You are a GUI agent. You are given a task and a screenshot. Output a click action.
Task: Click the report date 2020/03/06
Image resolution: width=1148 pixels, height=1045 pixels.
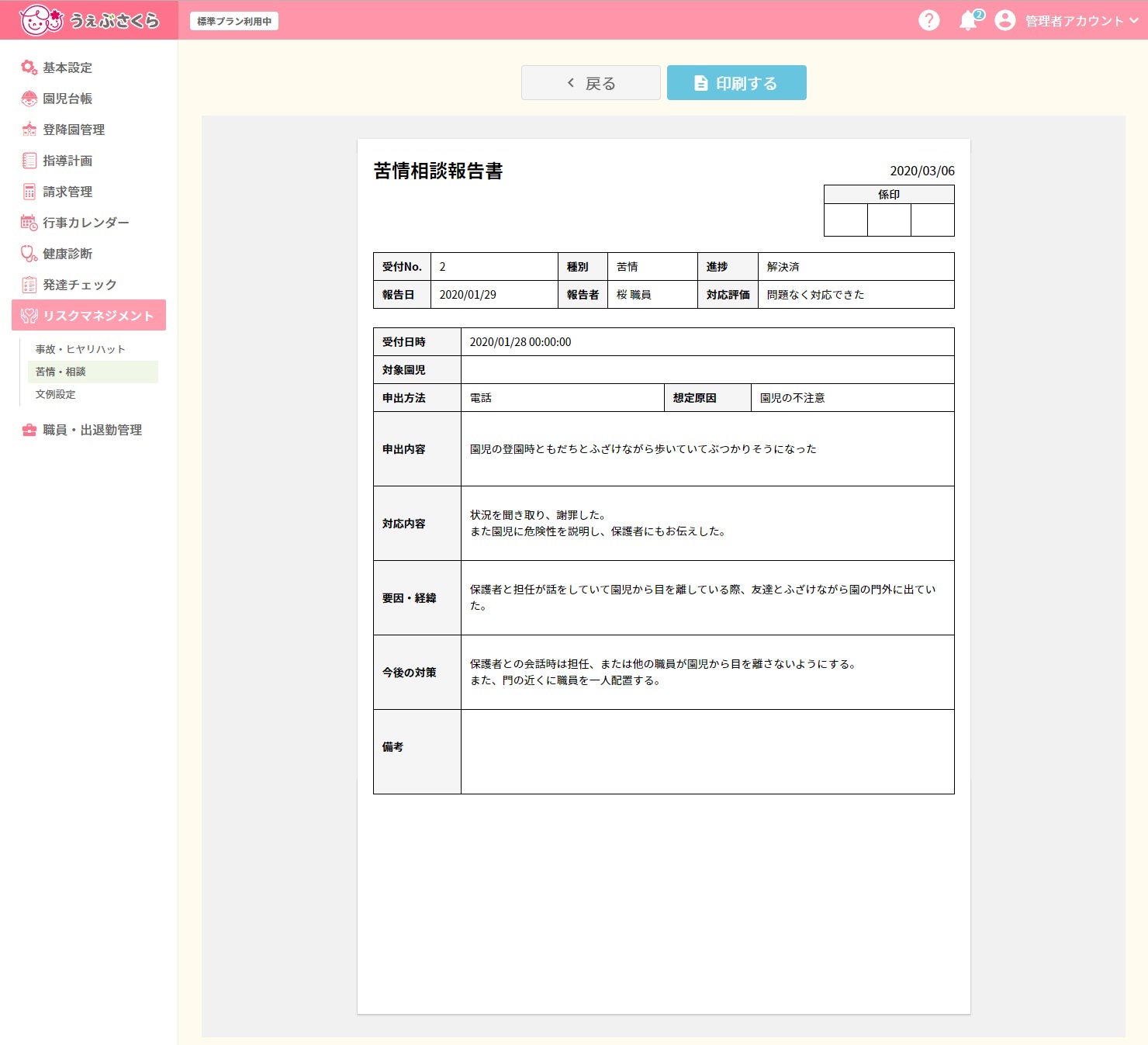click(x=922, y=171)
